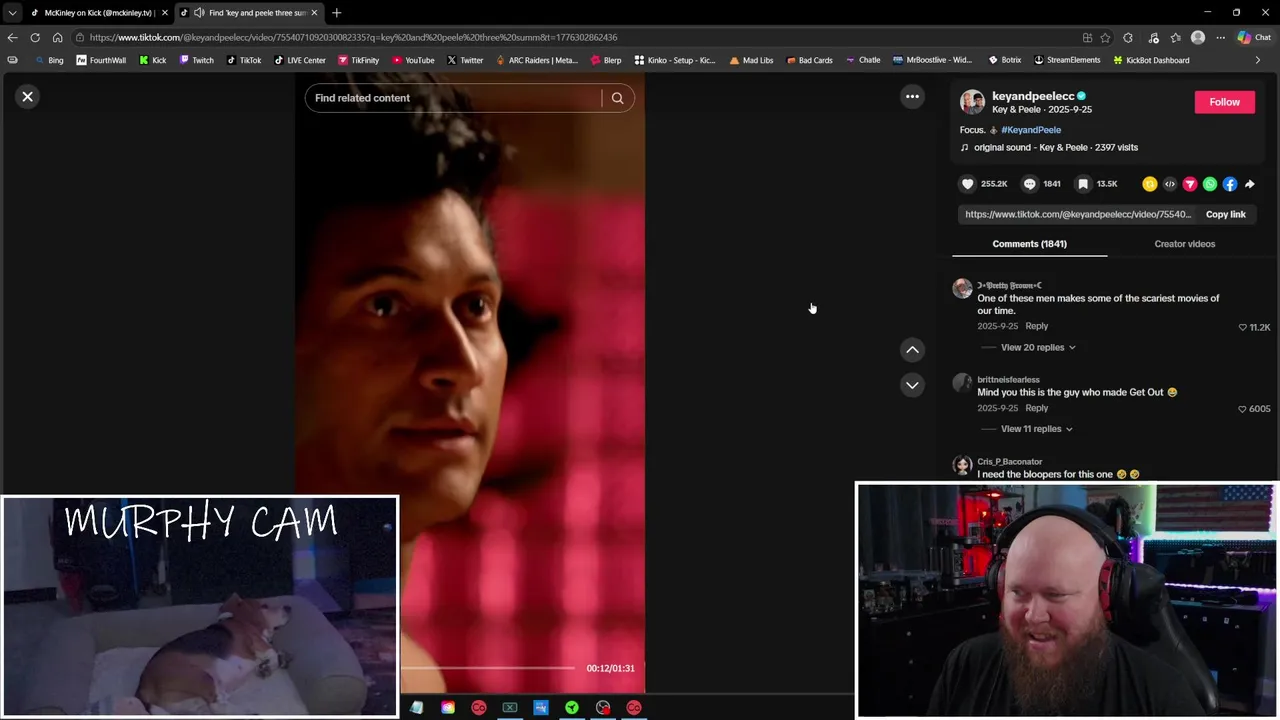The image size is (1280, 720).
Task: Save the video with the bookmark icon
Action: 1083,184
